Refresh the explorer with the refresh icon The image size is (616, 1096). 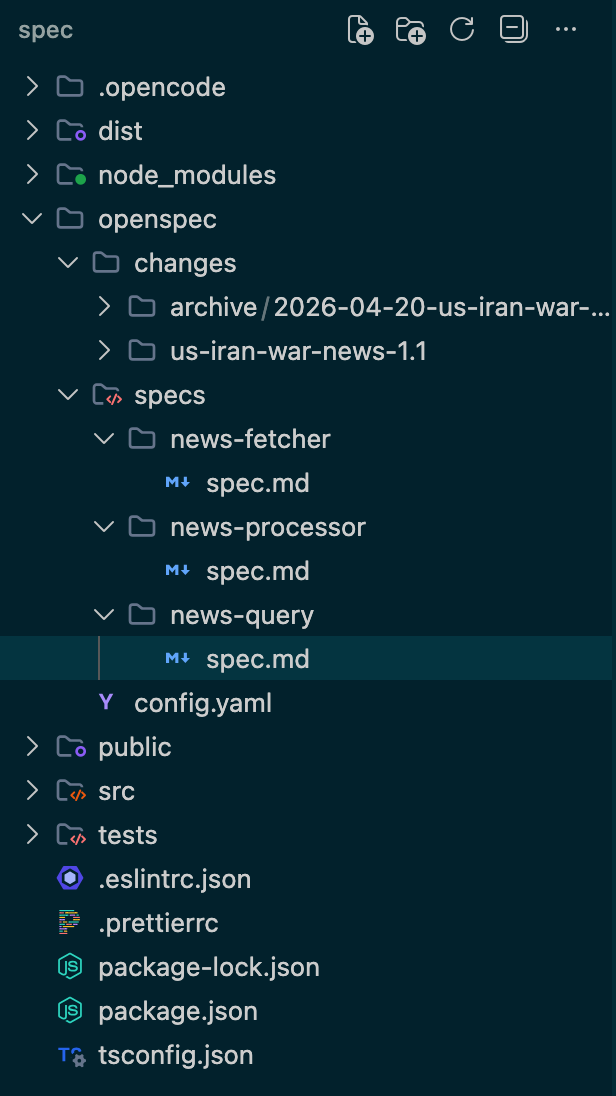click(462, 29)
